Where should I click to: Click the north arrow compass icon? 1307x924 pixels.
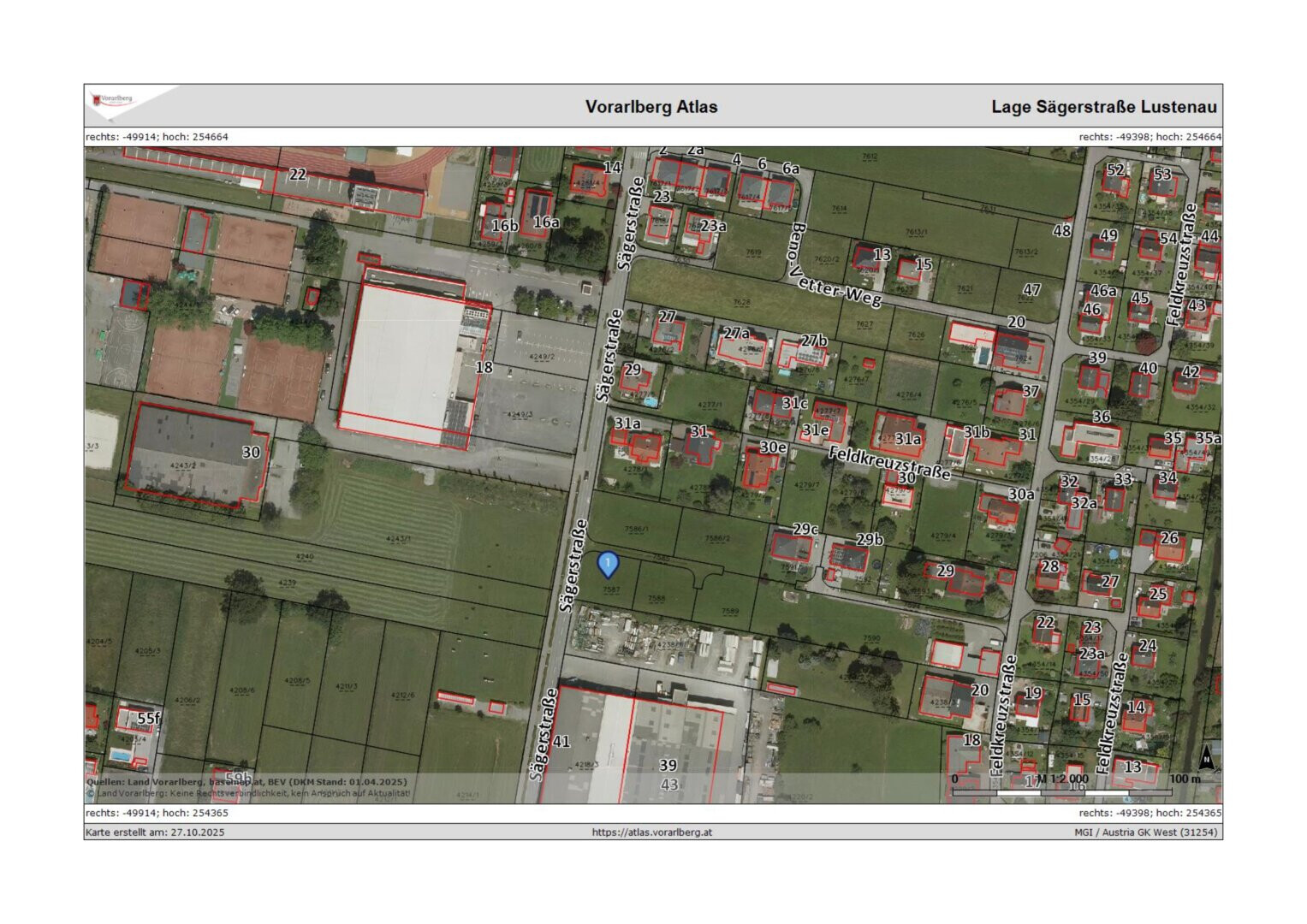click(x=1206, y=757)
